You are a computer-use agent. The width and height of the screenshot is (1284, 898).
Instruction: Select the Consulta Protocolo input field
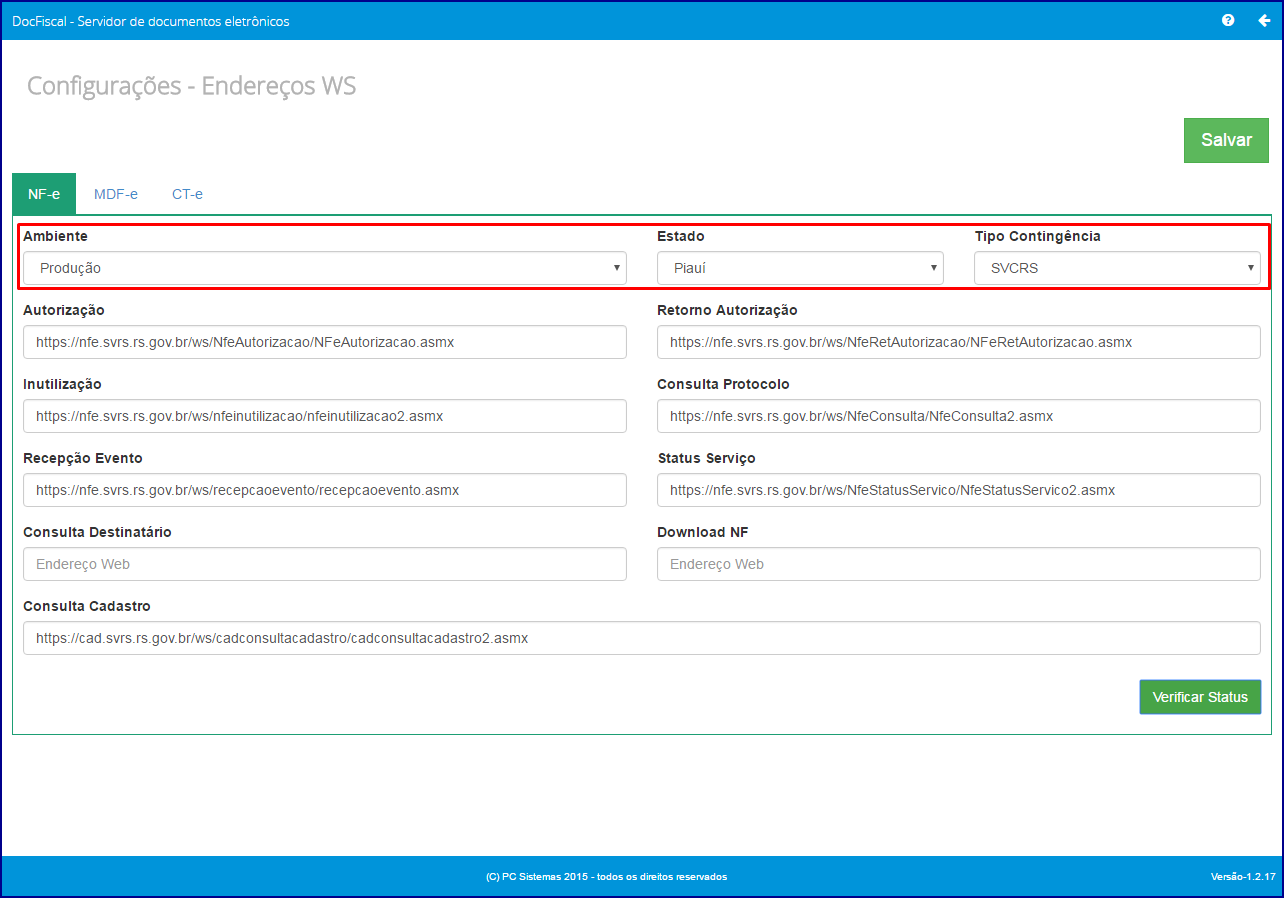[958, 416]
